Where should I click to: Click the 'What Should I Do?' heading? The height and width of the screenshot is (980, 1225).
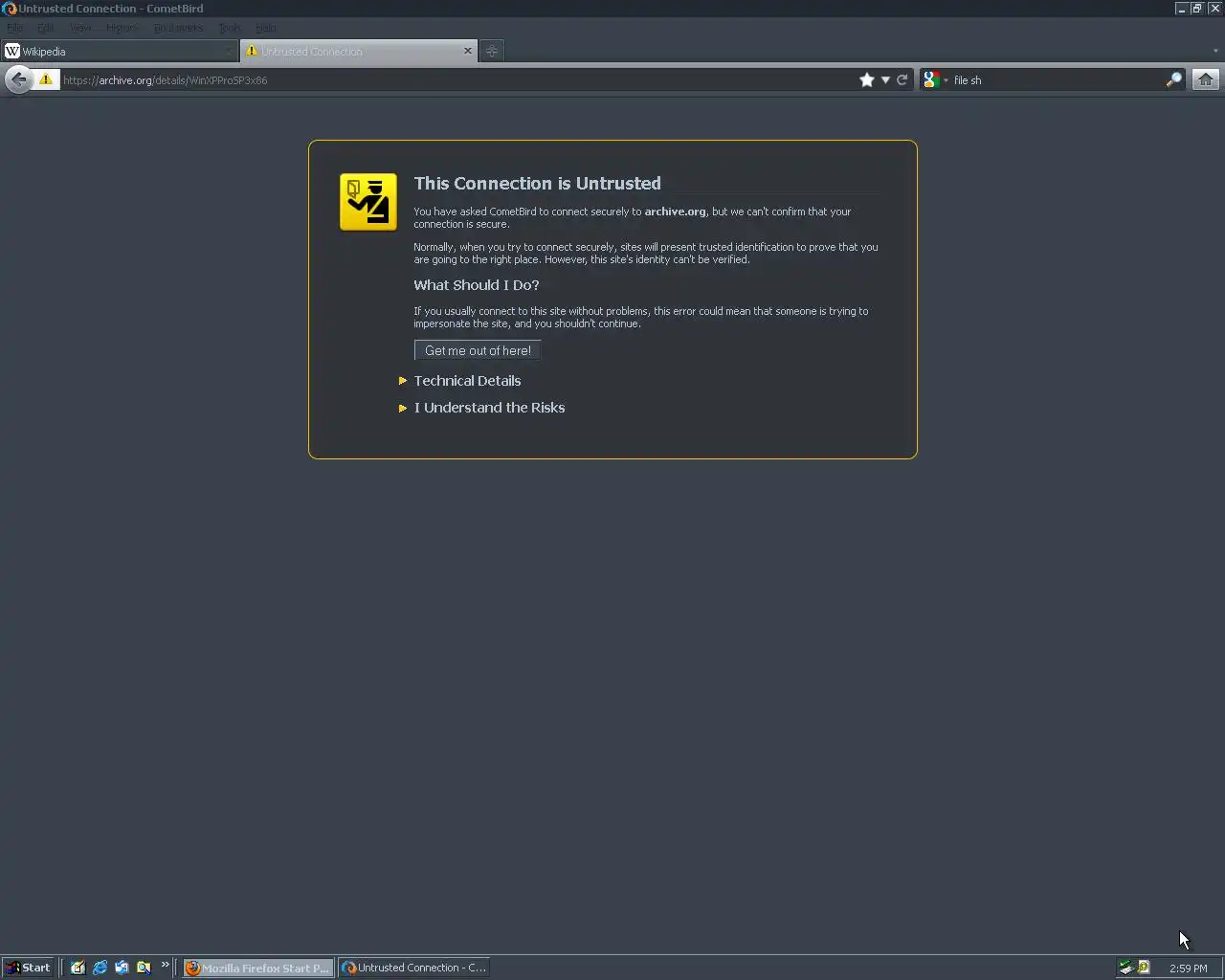(x=477, y=285)
